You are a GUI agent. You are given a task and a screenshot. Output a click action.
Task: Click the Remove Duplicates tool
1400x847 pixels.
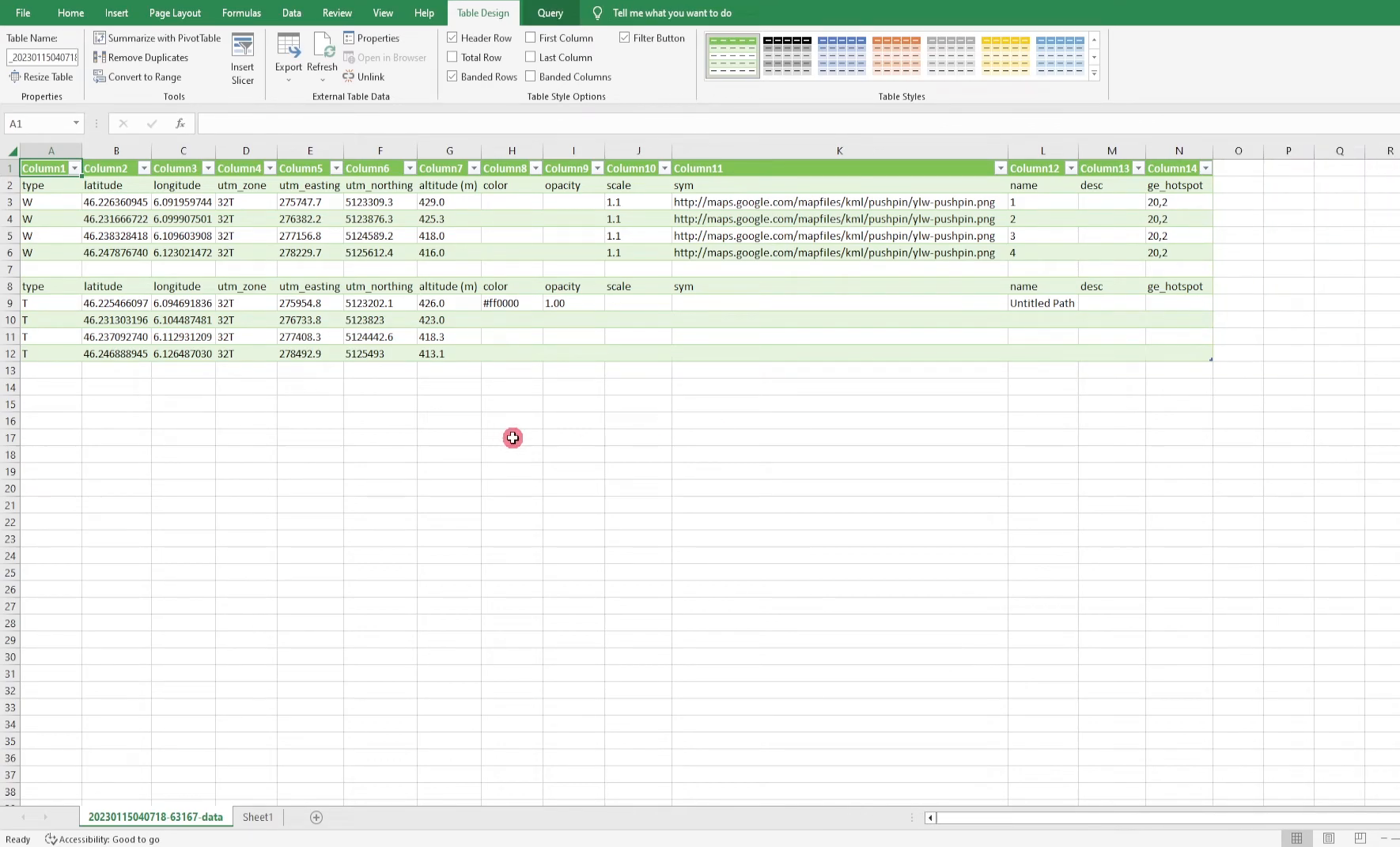click(142, 57)
